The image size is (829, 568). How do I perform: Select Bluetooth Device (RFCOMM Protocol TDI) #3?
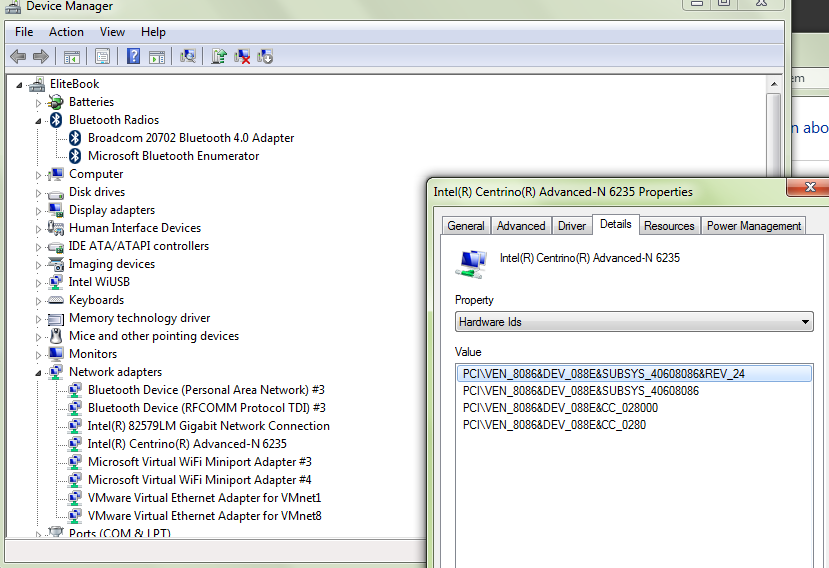pyautogui.click(x=207, y=408)
